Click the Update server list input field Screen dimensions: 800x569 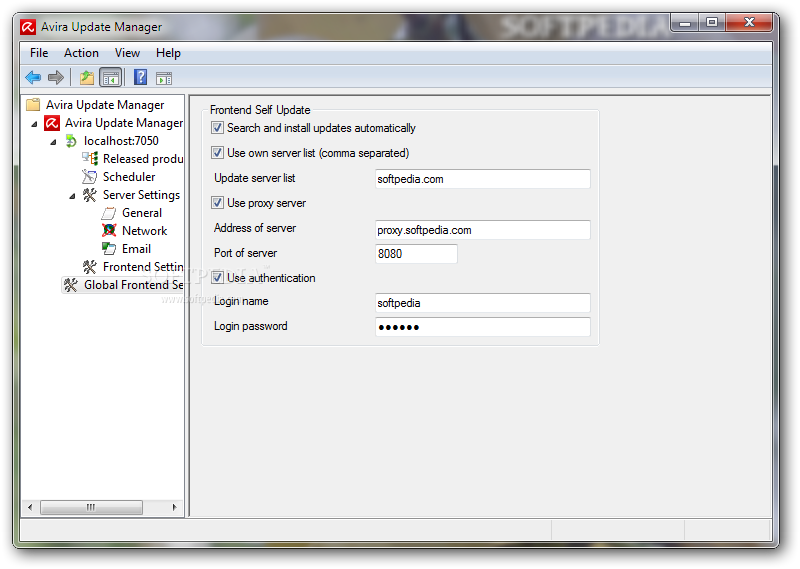tap(483, 179)
